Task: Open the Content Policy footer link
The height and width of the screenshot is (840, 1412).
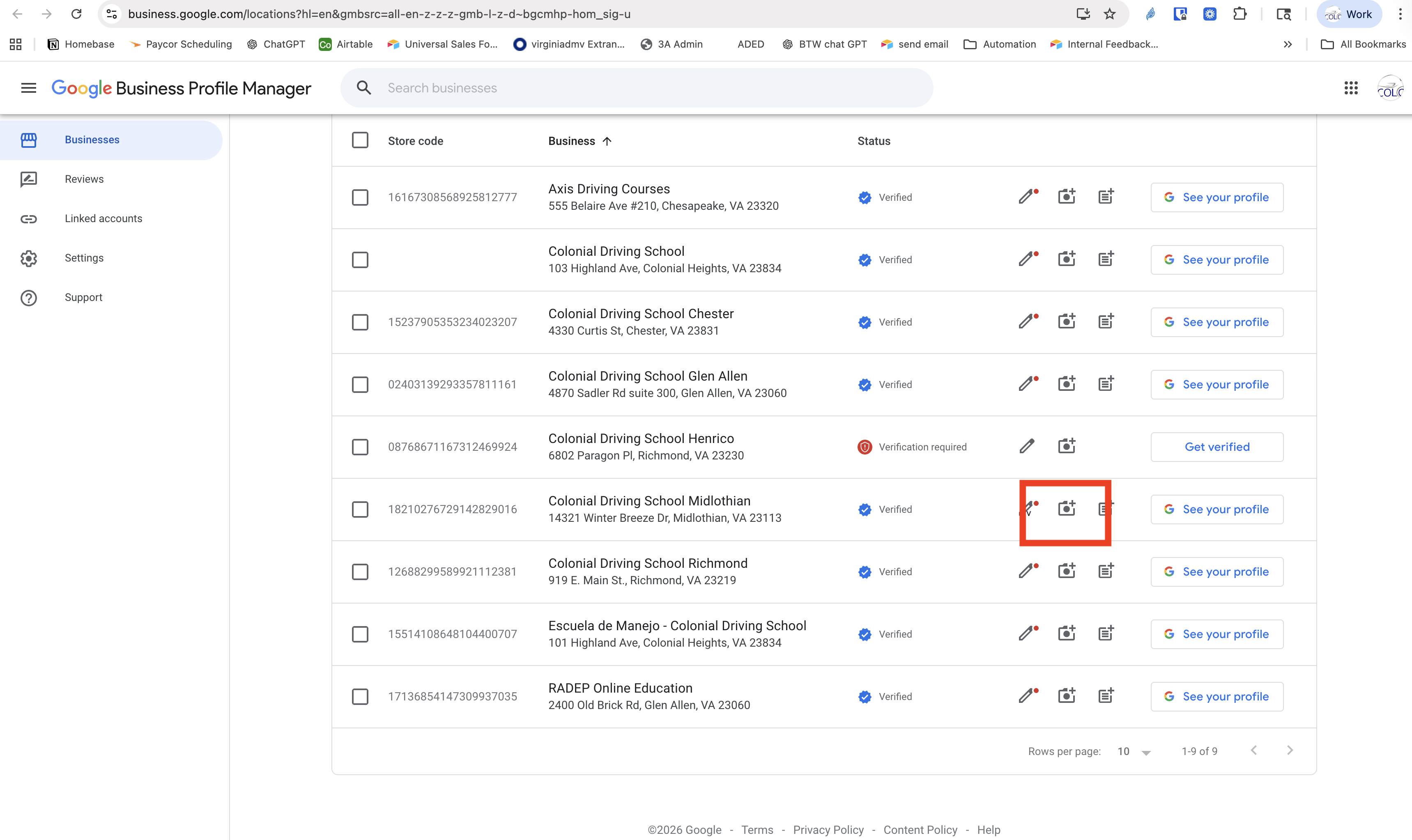Action: tap(920, 830)
